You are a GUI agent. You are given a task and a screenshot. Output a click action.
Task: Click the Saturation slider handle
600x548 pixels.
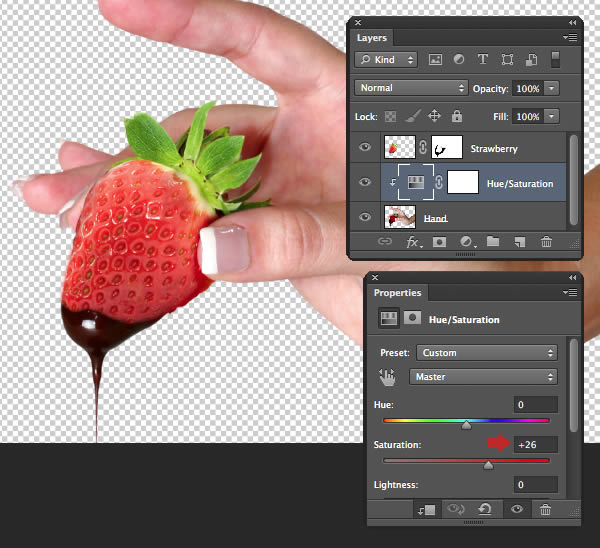coord(488,465)
